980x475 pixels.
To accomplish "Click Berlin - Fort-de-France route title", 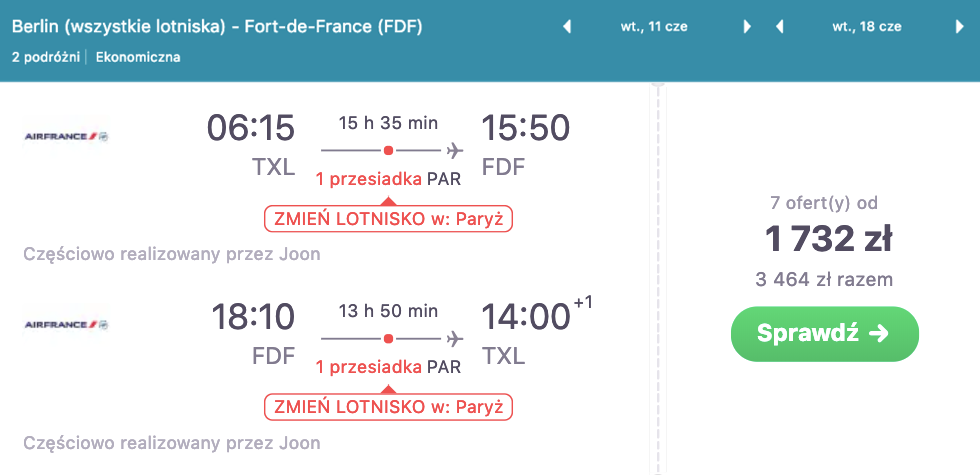I will coord(217,27).
